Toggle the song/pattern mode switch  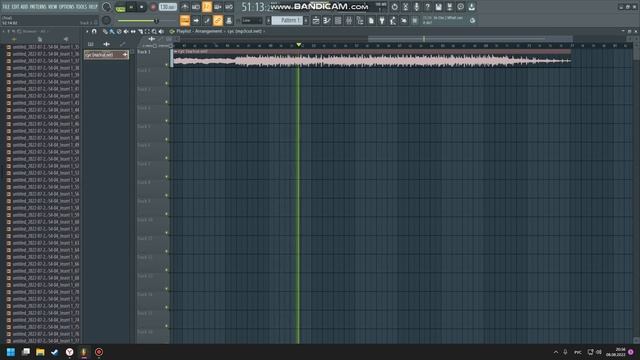120,8
